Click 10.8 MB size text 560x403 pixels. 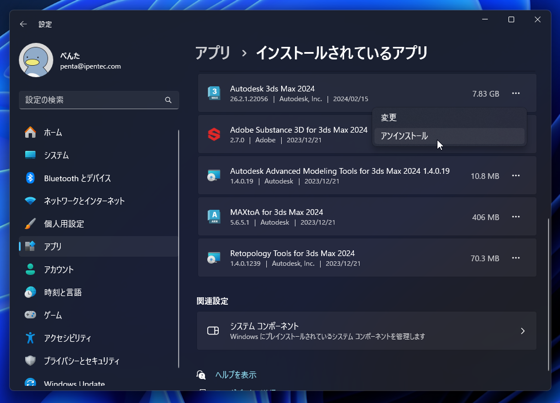click(485, 176)
